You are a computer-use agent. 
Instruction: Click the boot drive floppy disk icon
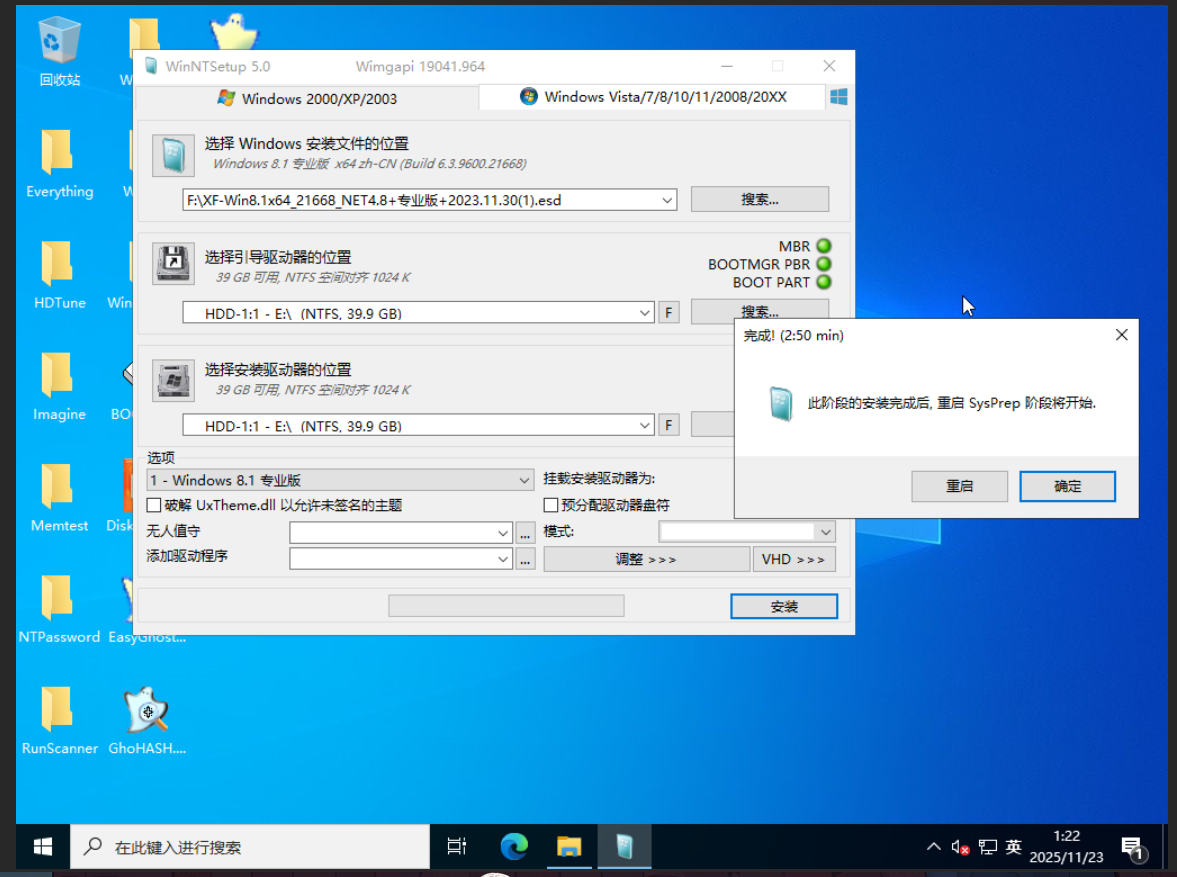[173, 264]
